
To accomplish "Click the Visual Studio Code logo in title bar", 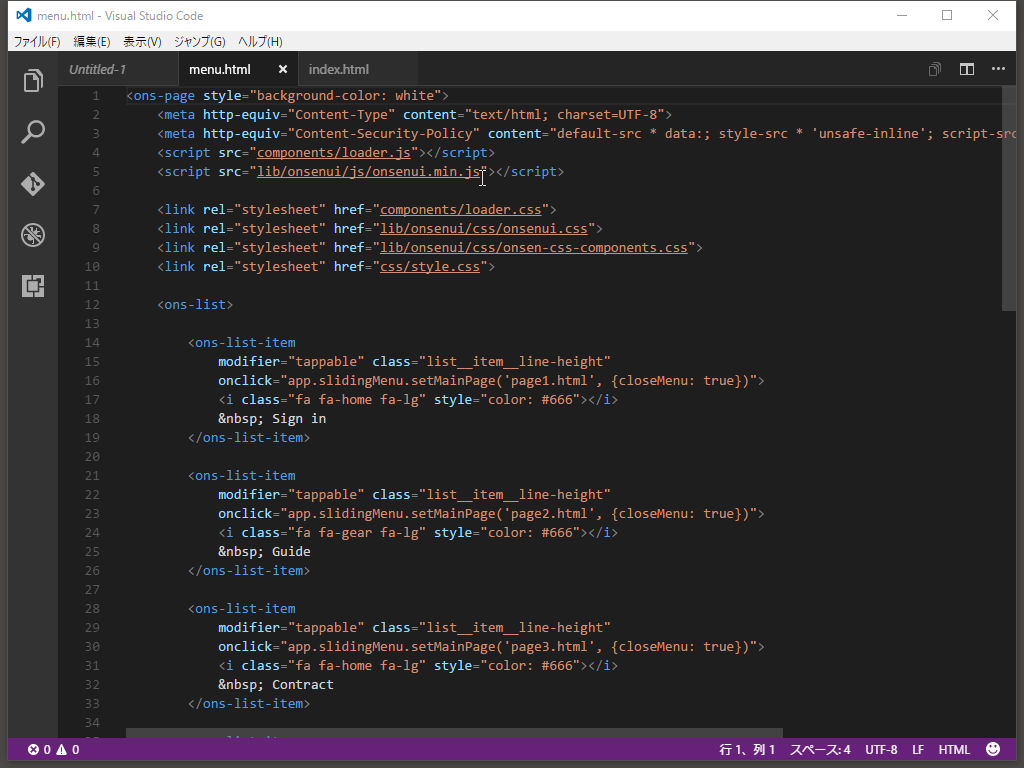I will 24,15.
